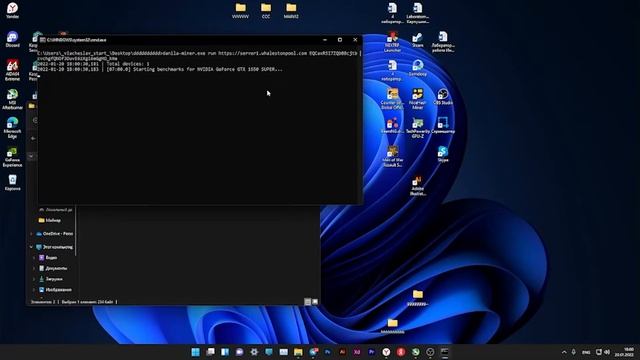Expand the Изображения folder node
Viewport: 640px width, 360px height.
34,289
